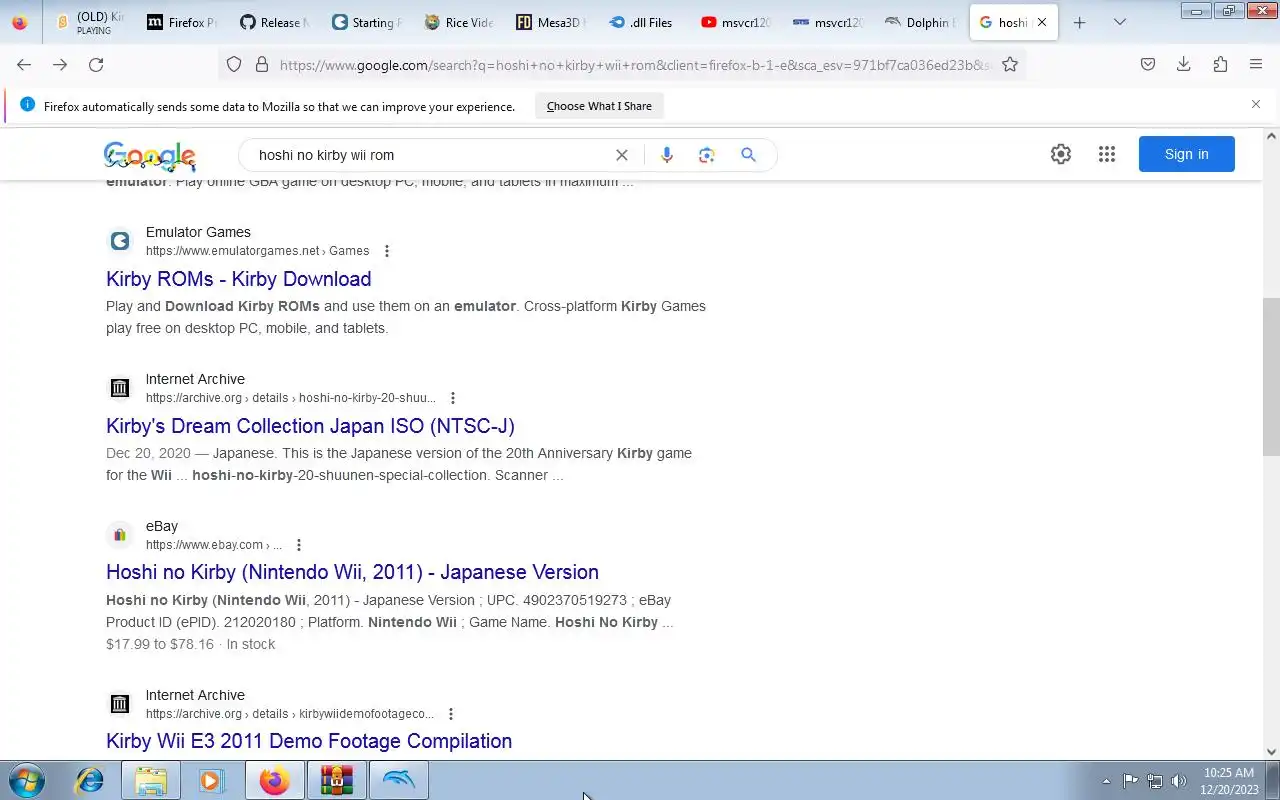Close the hoshi Google search tab
This screenshot has width=1280, height=800.
(x=1042, y=22)
